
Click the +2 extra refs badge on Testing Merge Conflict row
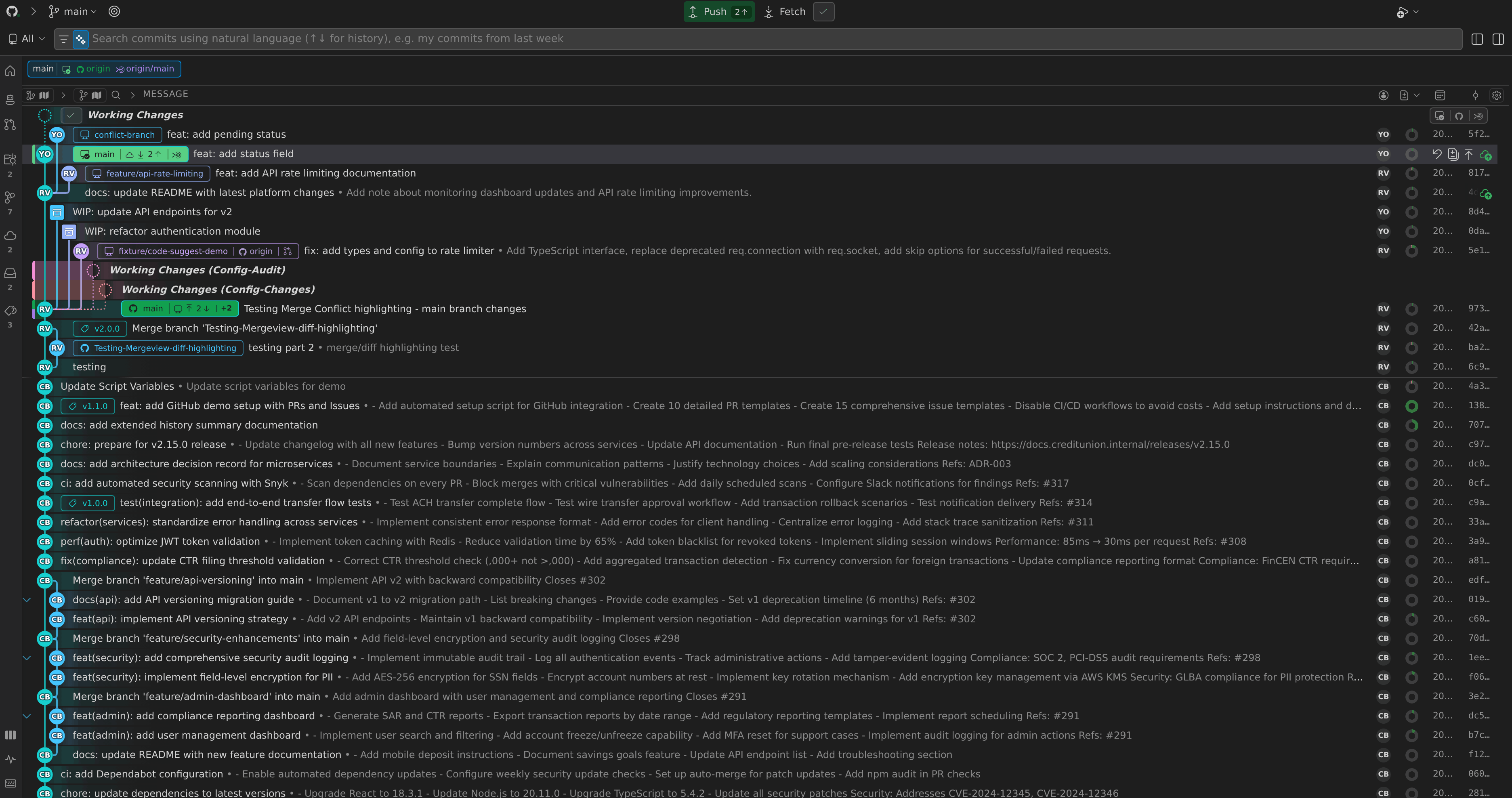point(227,308)
